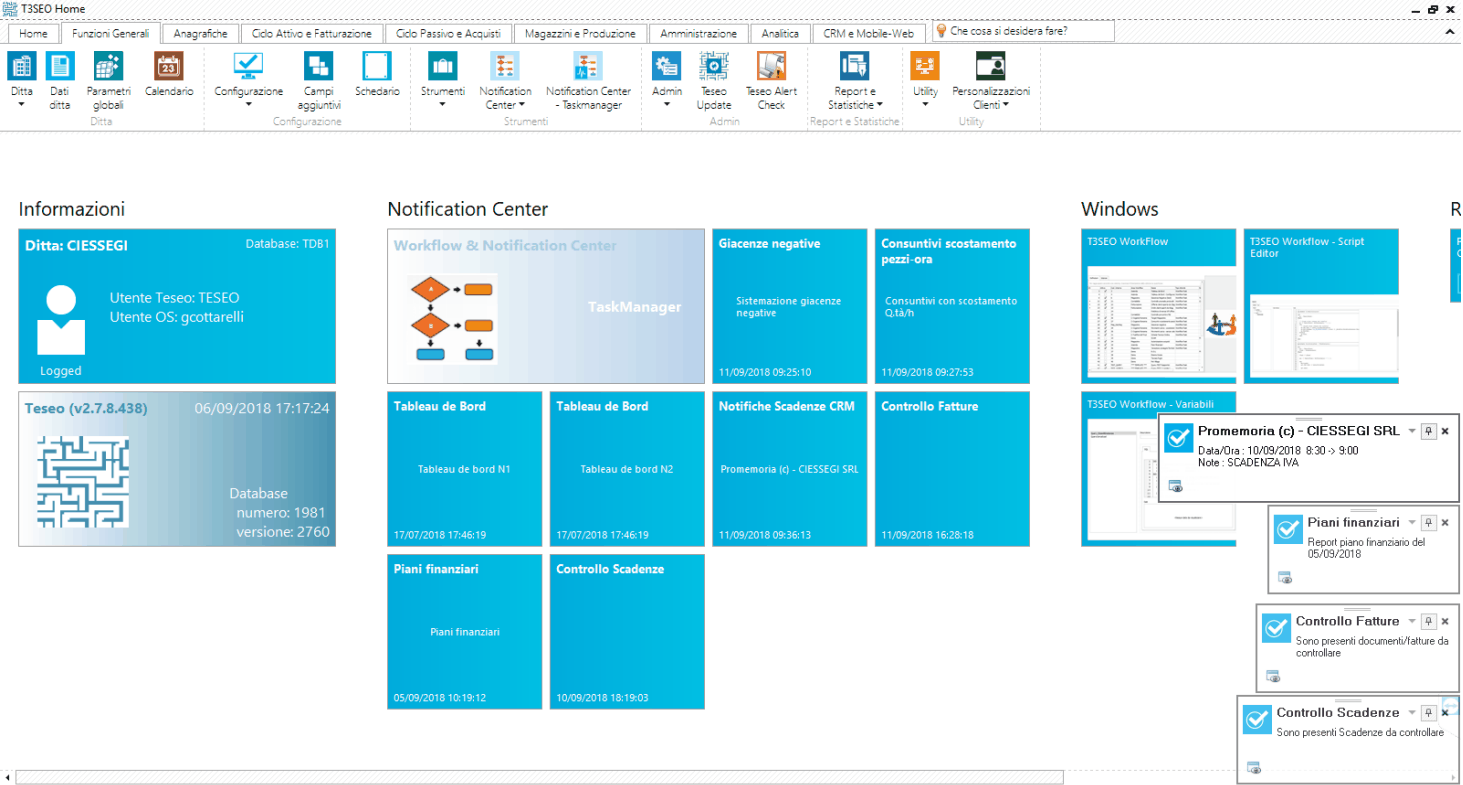Image resolution: width=1463 pixels, height=785 pixels.
Task: Launch Notification Center - Taskmanager
Action: tap(588, 81)
